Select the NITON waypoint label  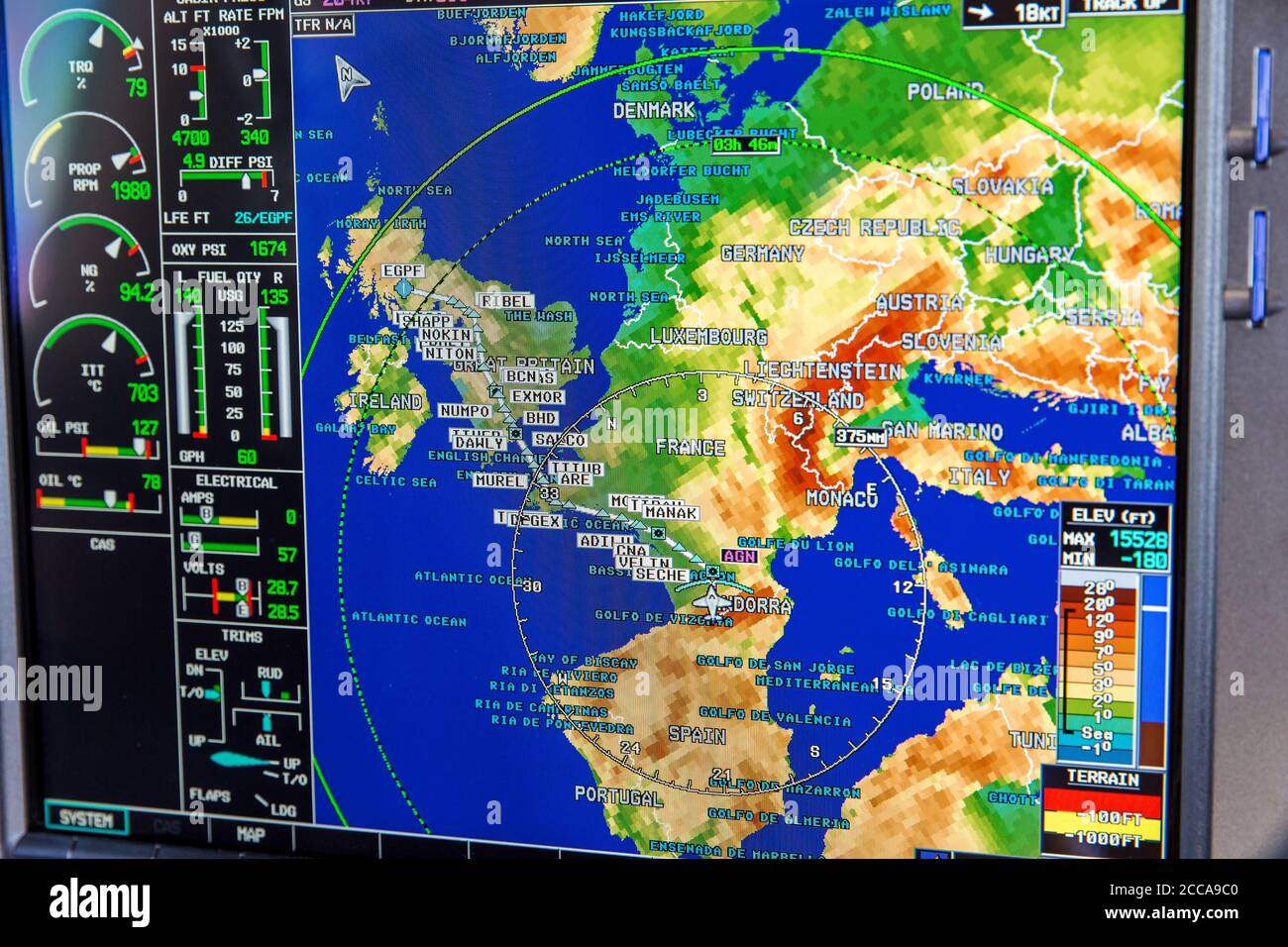click(450, 352)
